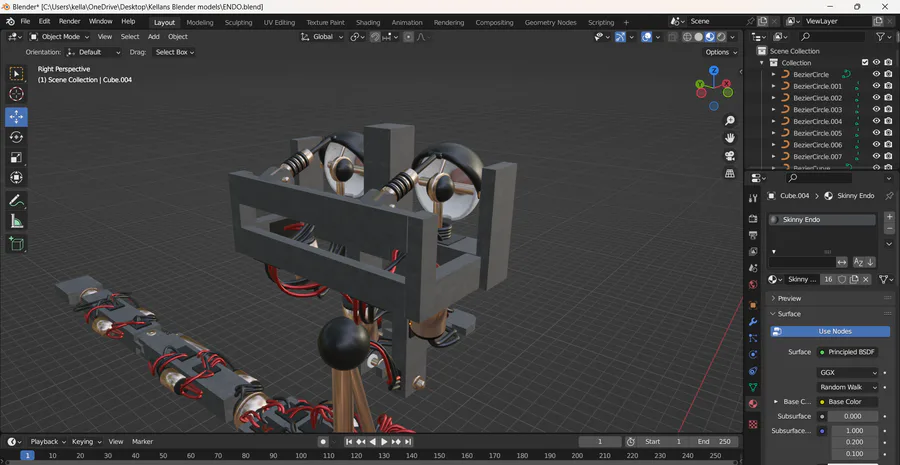
Task: Toggle auto keying record button
Action: tap(323, 441)
